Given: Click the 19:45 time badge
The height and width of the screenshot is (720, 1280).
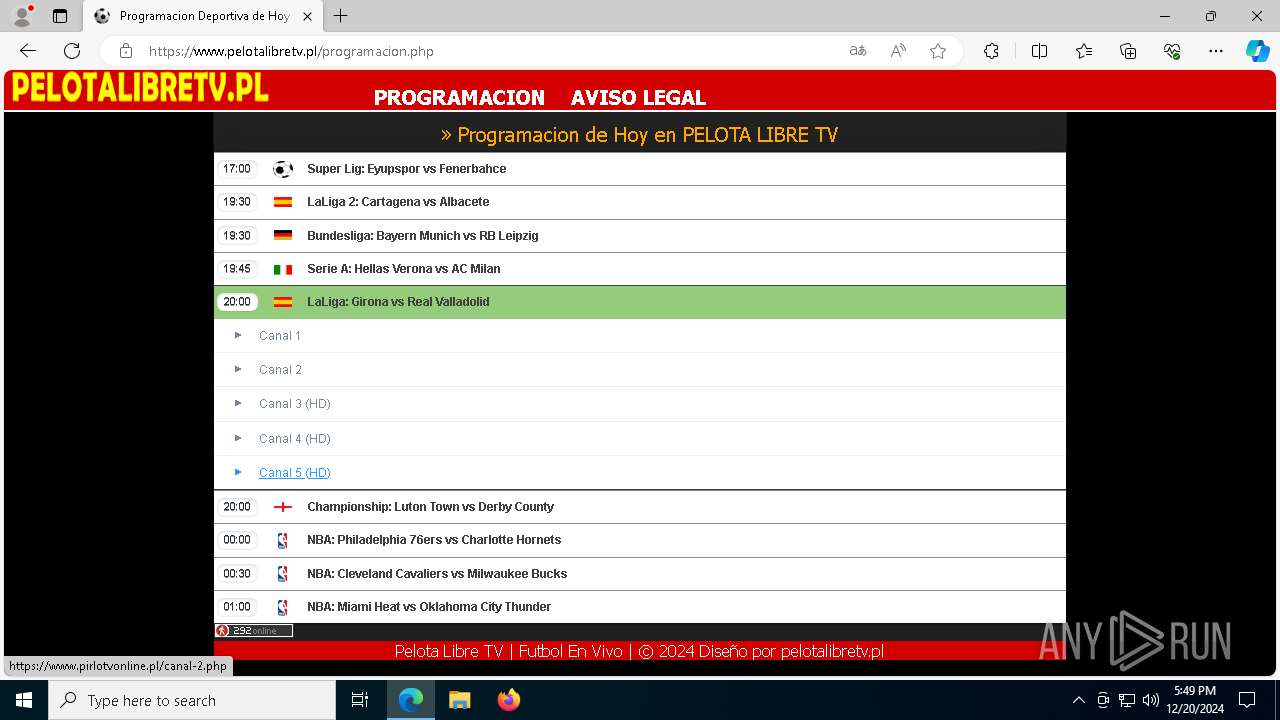Looking at the screenshot, I should [237, 269].
